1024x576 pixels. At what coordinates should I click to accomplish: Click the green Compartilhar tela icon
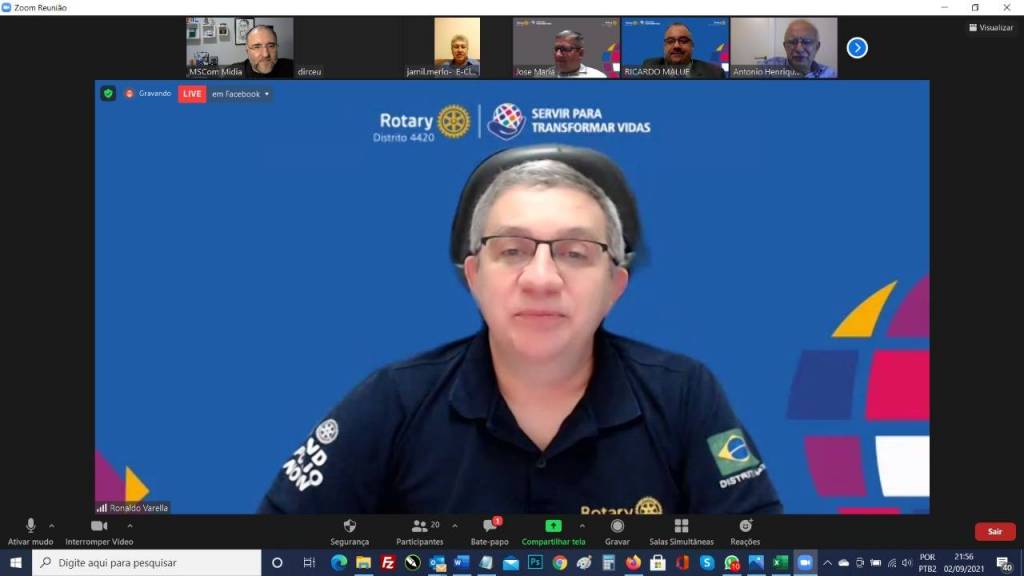coord(553,526)
